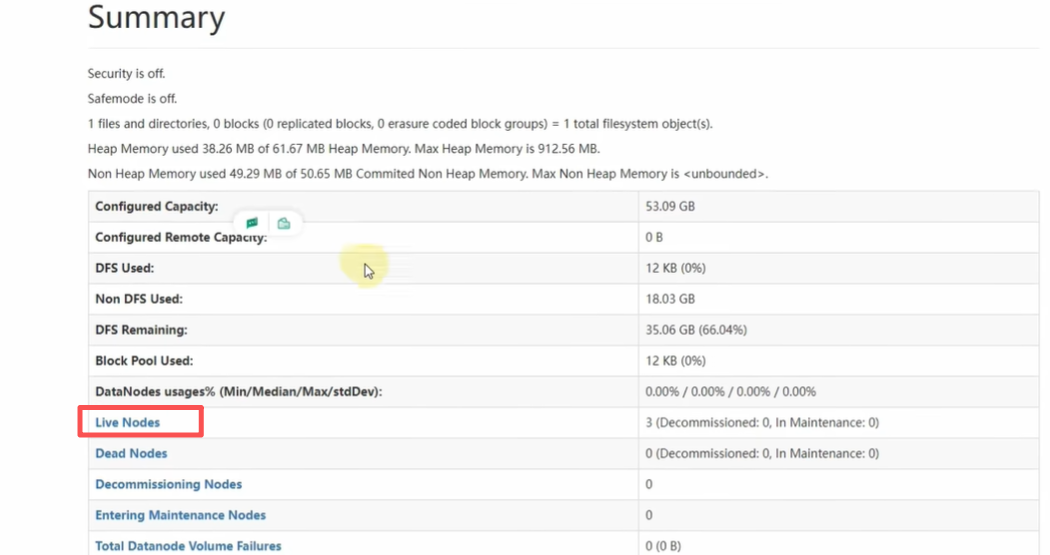Screen dimensions: 1050x555
Task: Select the 0 B remote capacity value
Action: pyautogui.click(x=654, y=237)
